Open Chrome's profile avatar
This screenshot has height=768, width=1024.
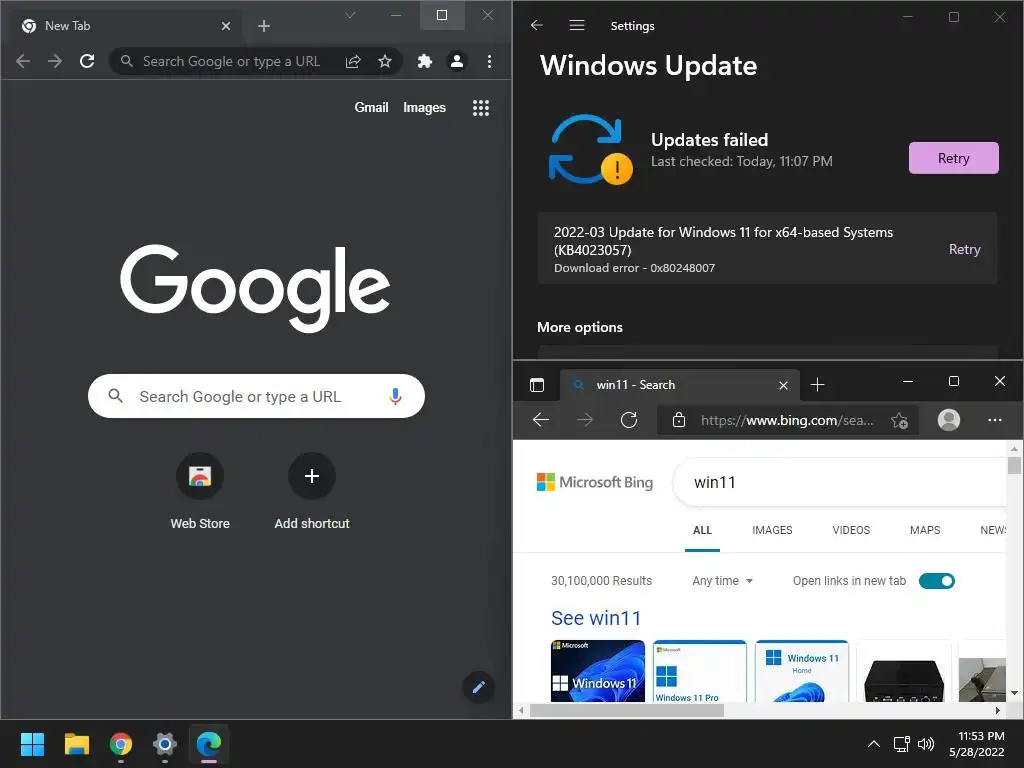point(456,61)
